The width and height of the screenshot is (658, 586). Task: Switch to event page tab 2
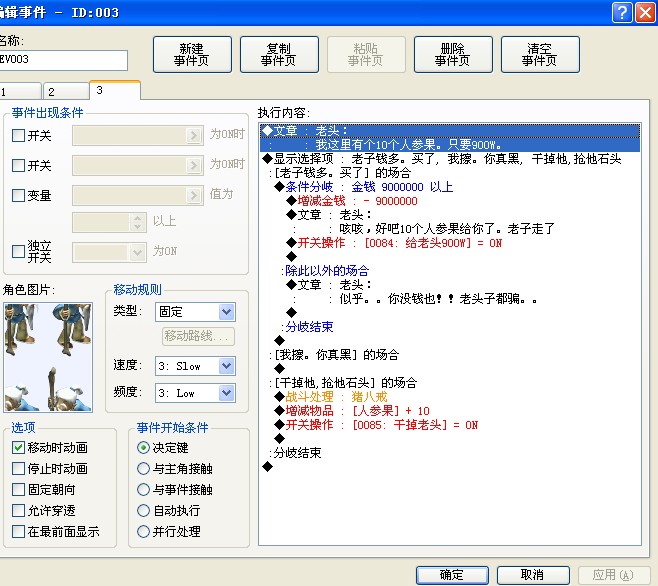(66, 92)
